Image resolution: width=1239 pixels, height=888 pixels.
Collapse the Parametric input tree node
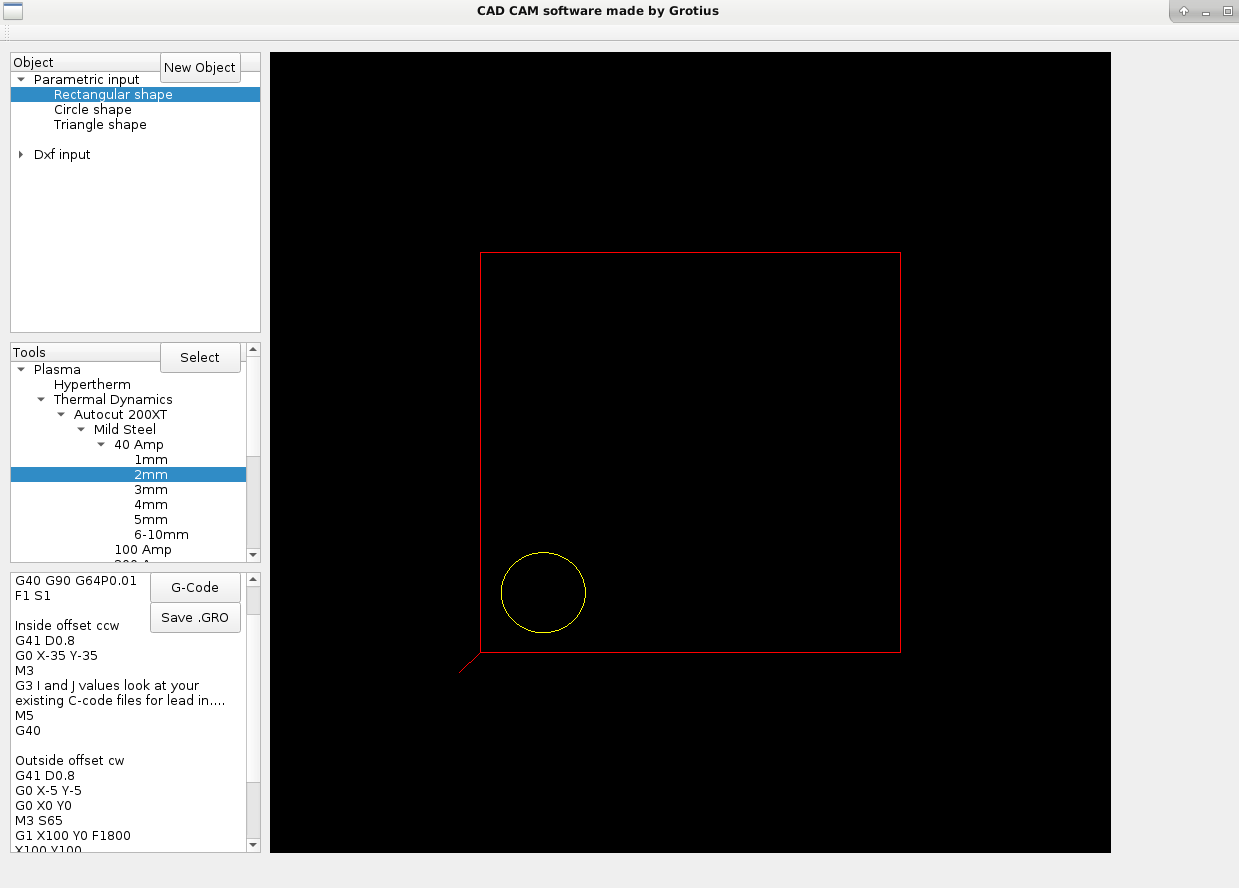(21, 79)
